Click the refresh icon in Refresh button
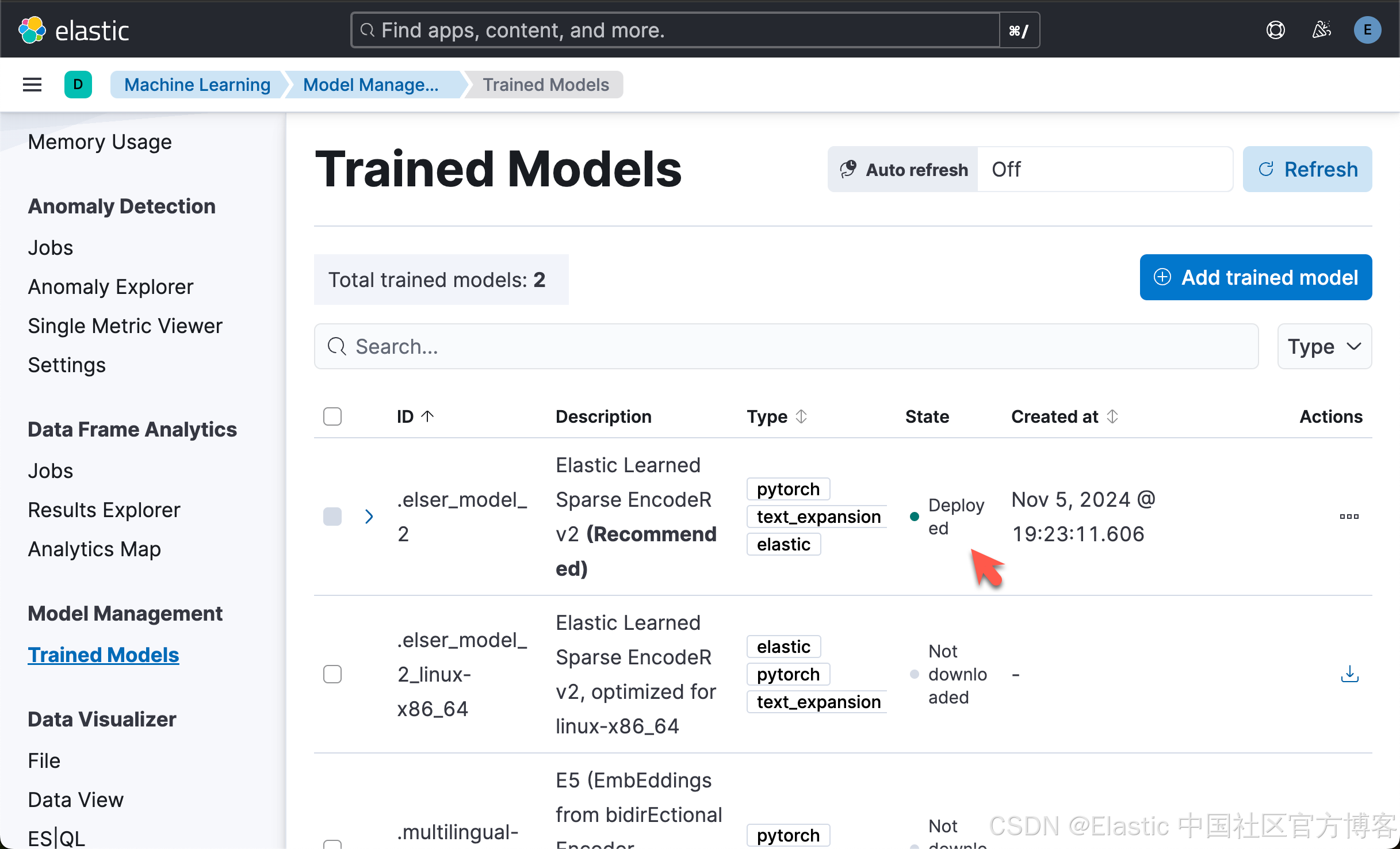 pos(1266,169)
